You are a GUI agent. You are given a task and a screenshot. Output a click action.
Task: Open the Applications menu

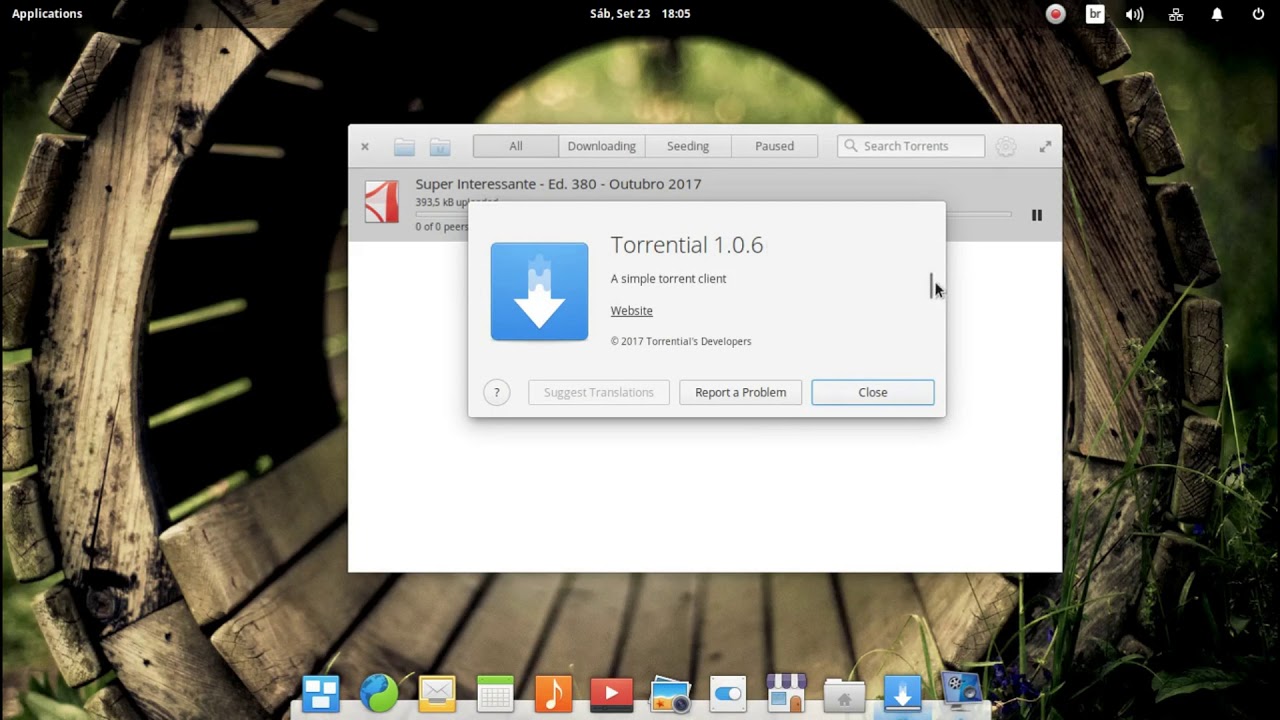(47, 13)
